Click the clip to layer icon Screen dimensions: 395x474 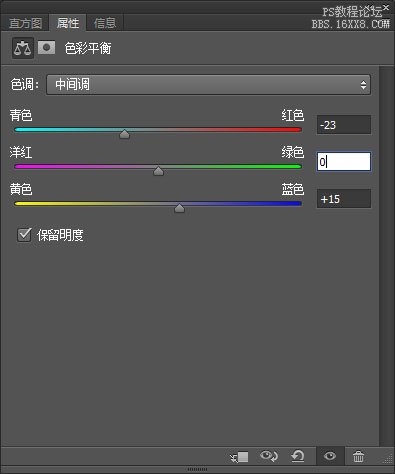(239, 457)
